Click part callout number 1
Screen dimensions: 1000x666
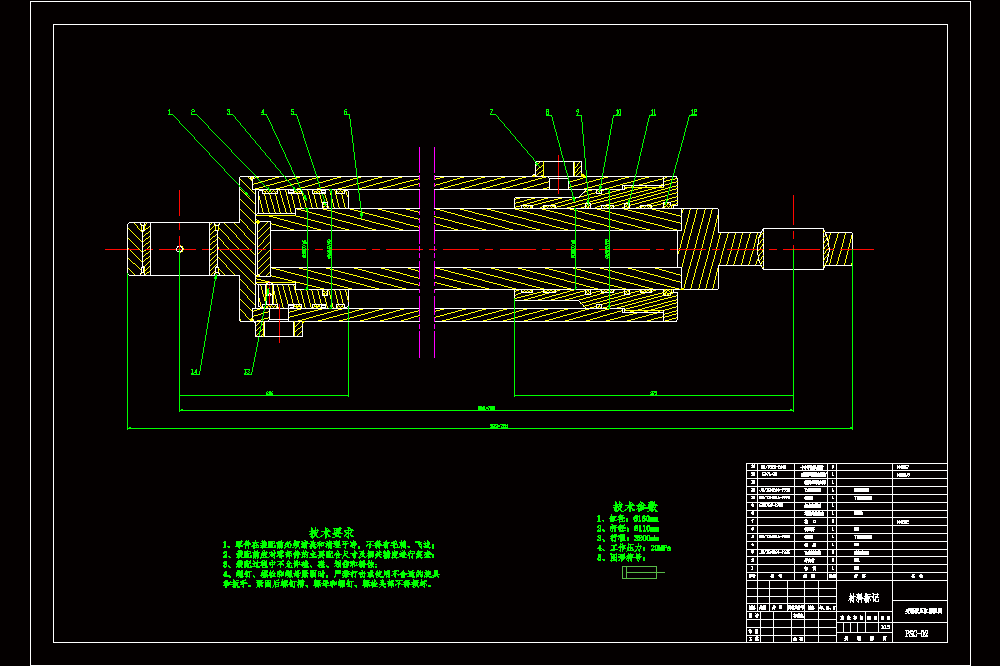pos(170,112)
